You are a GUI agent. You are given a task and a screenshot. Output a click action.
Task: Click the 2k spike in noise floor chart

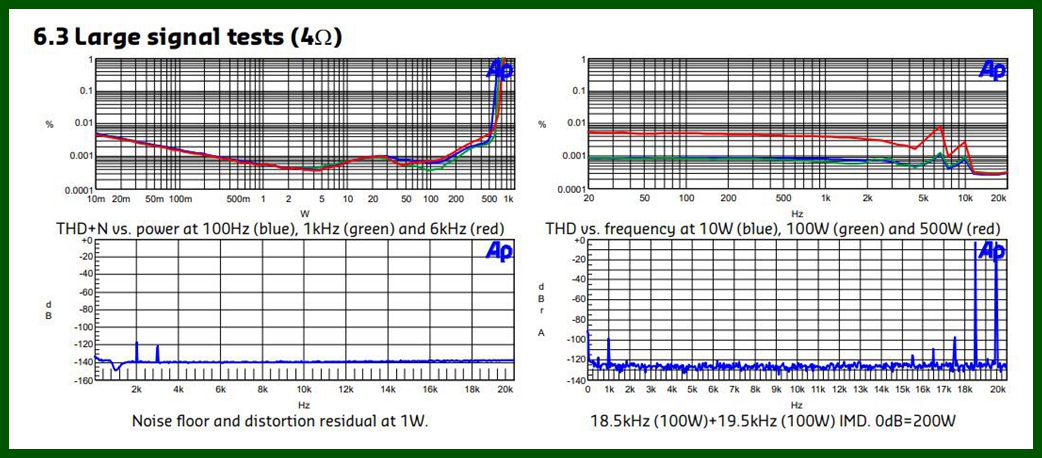tap(137, 352)
